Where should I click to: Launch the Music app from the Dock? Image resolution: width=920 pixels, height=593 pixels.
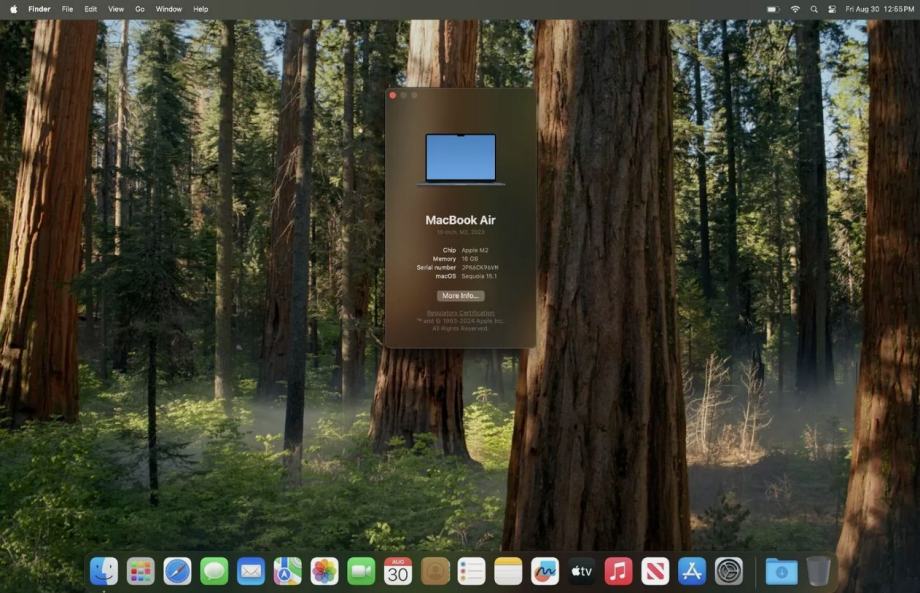pos(618,571)
